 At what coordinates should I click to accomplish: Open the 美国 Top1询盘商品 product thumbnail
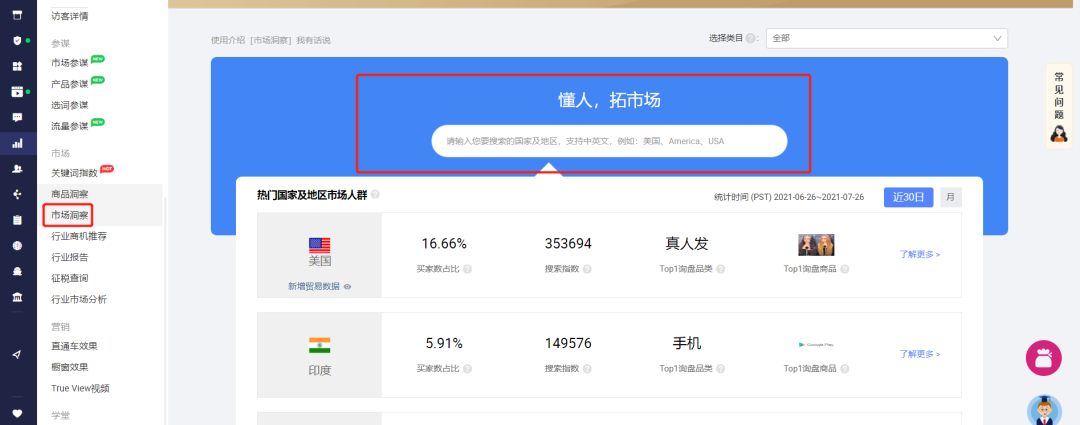click(x=816, y=245)
